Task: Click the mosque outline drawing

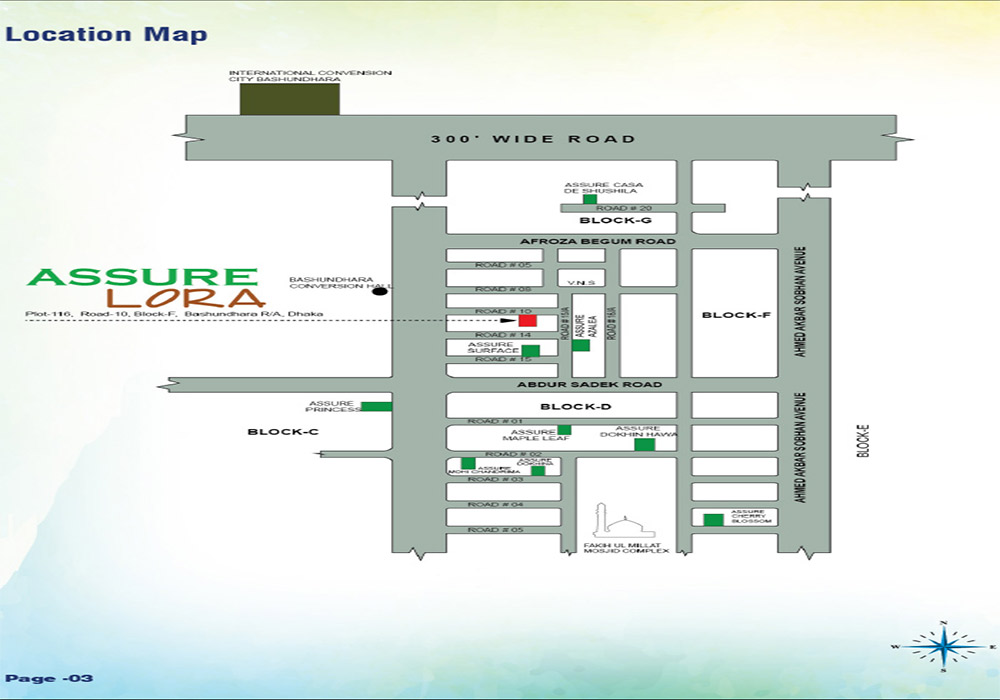Action: 624,521
